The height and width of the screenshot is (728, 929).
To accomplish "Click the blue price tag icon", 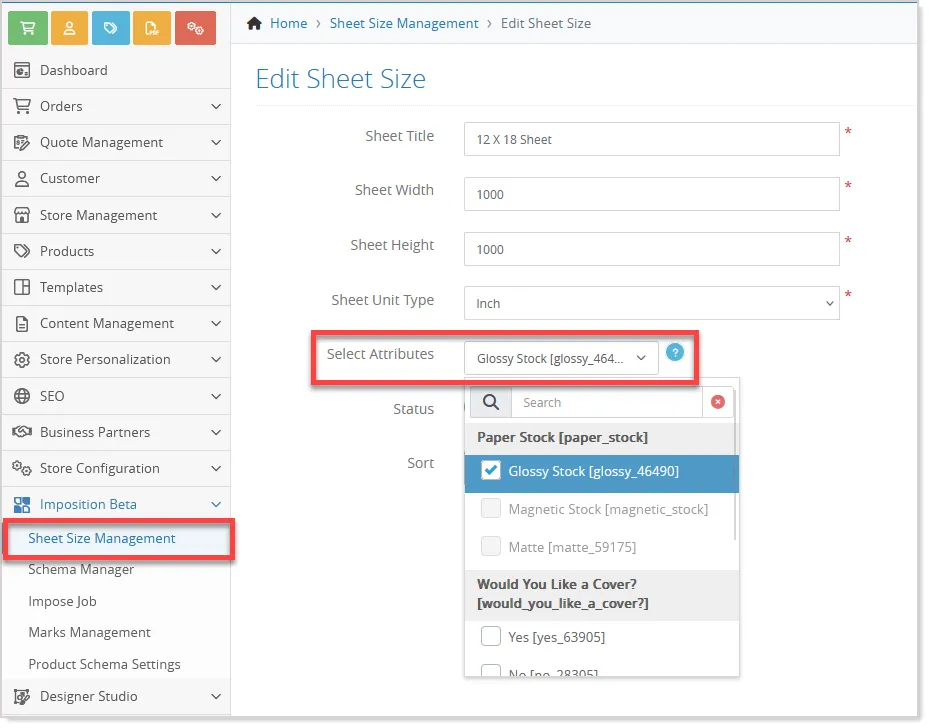I will coord(111,28).
